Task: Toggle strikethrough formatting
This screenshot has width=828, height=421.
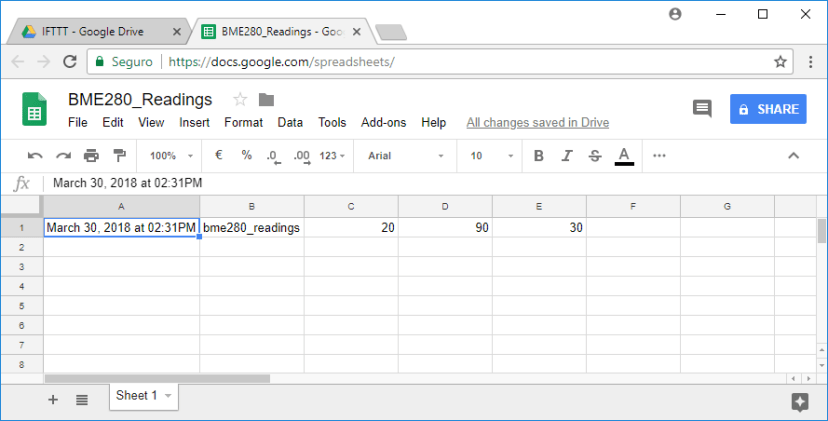Action: (x=595, y=156)
